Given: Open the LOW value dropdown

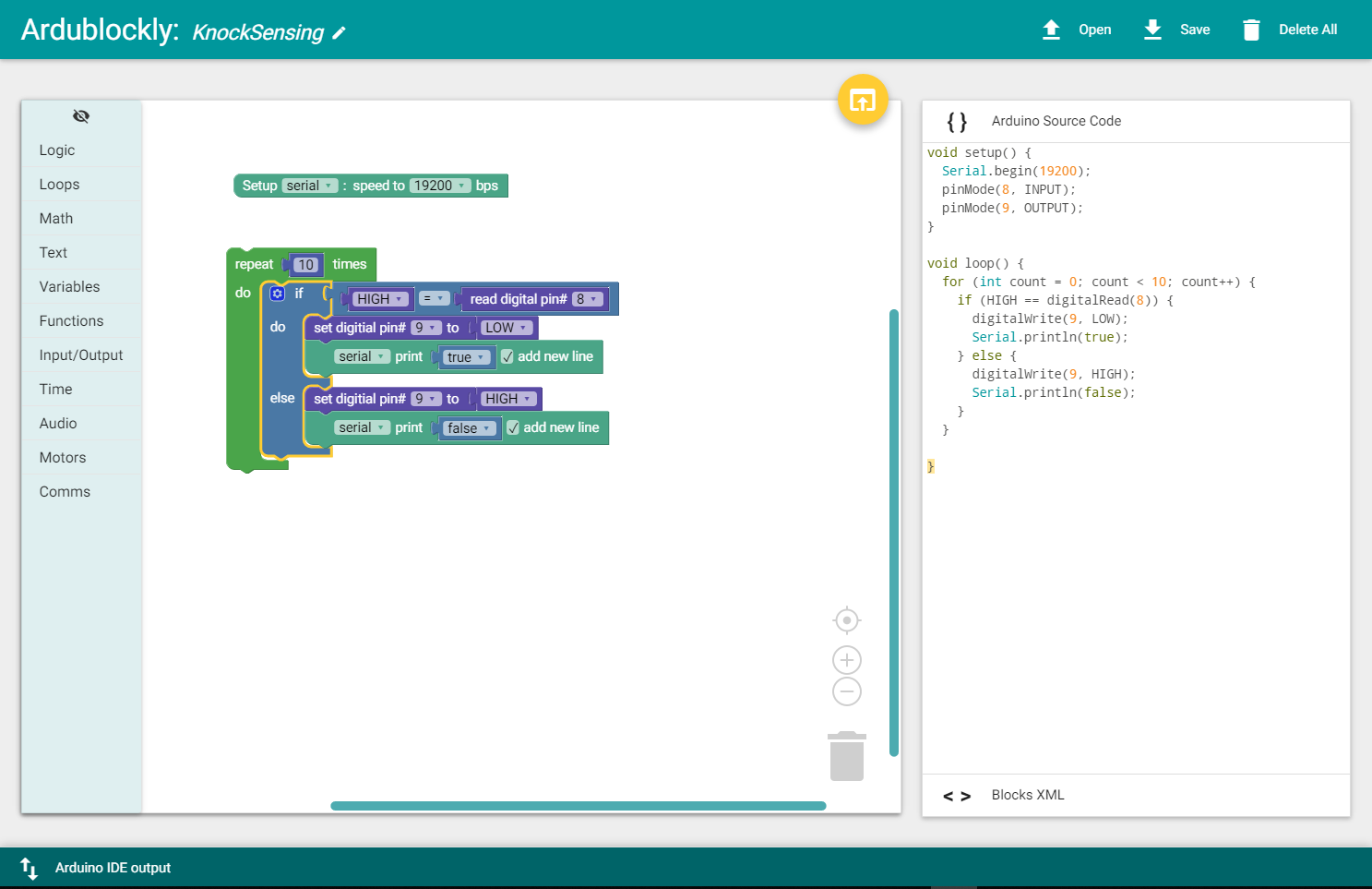Looking at the screenshot, I should [507, 328].
